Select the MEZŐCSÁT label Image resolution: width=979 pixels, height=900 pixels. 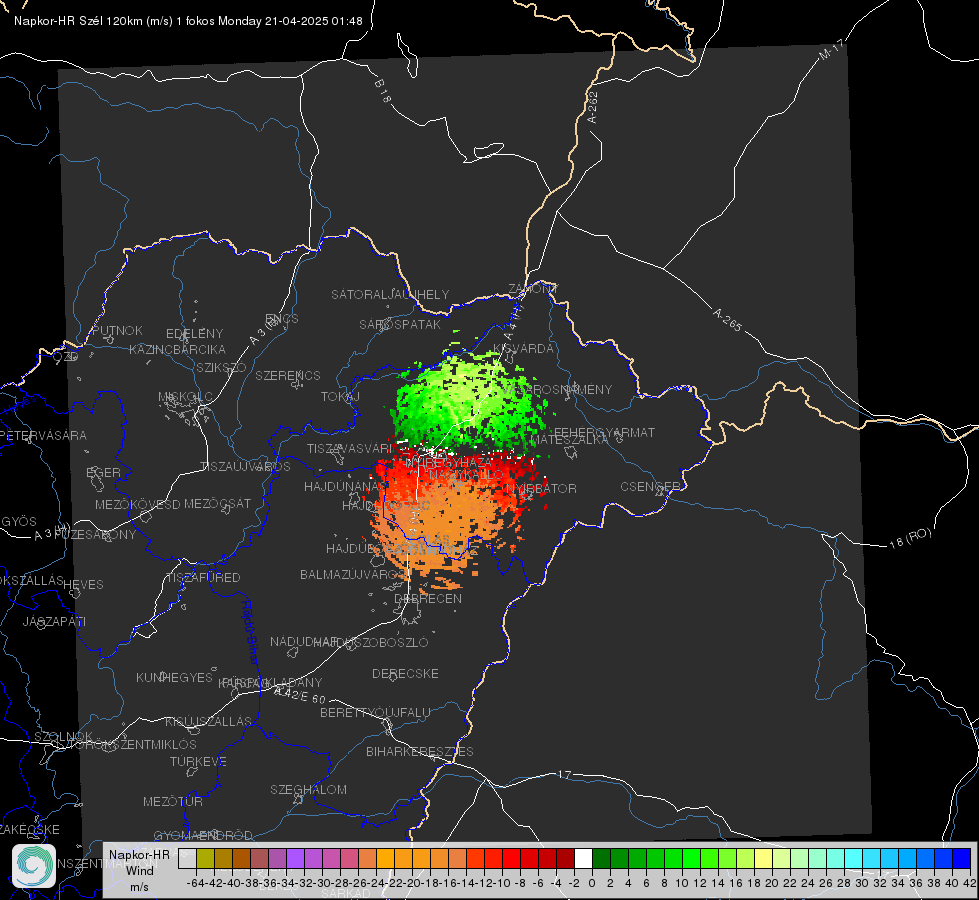click(217, 503)
